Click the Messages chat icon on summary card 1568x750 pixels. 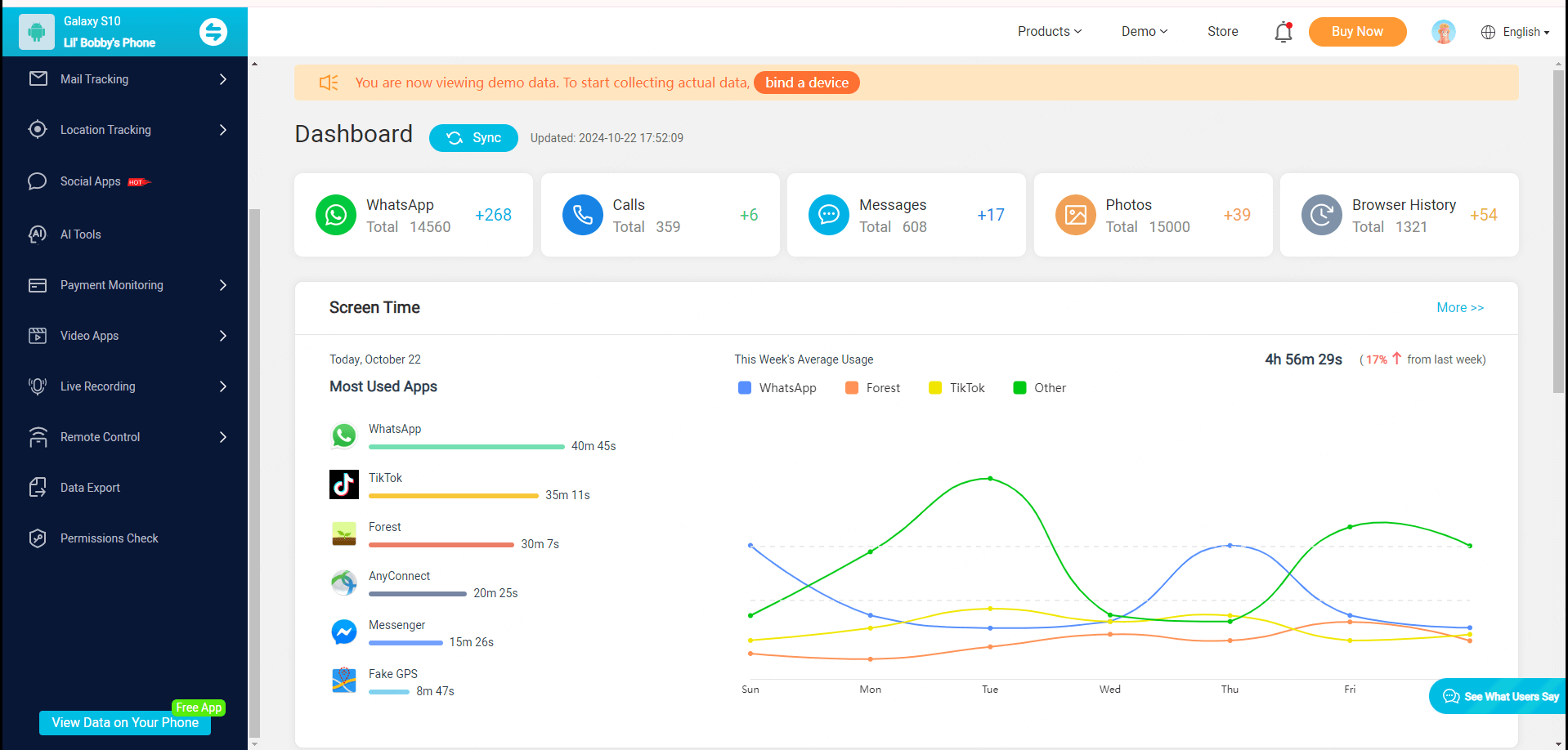point(829,215)
